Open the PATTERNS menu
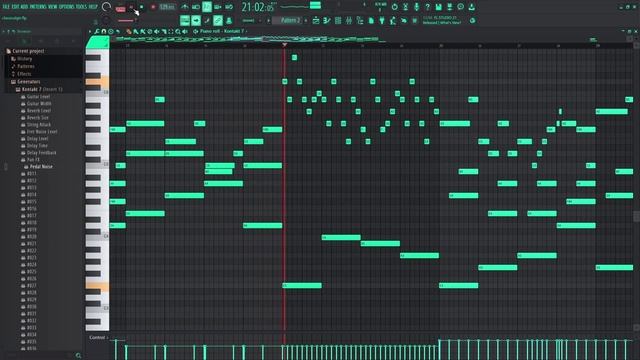 pos(38,7)
